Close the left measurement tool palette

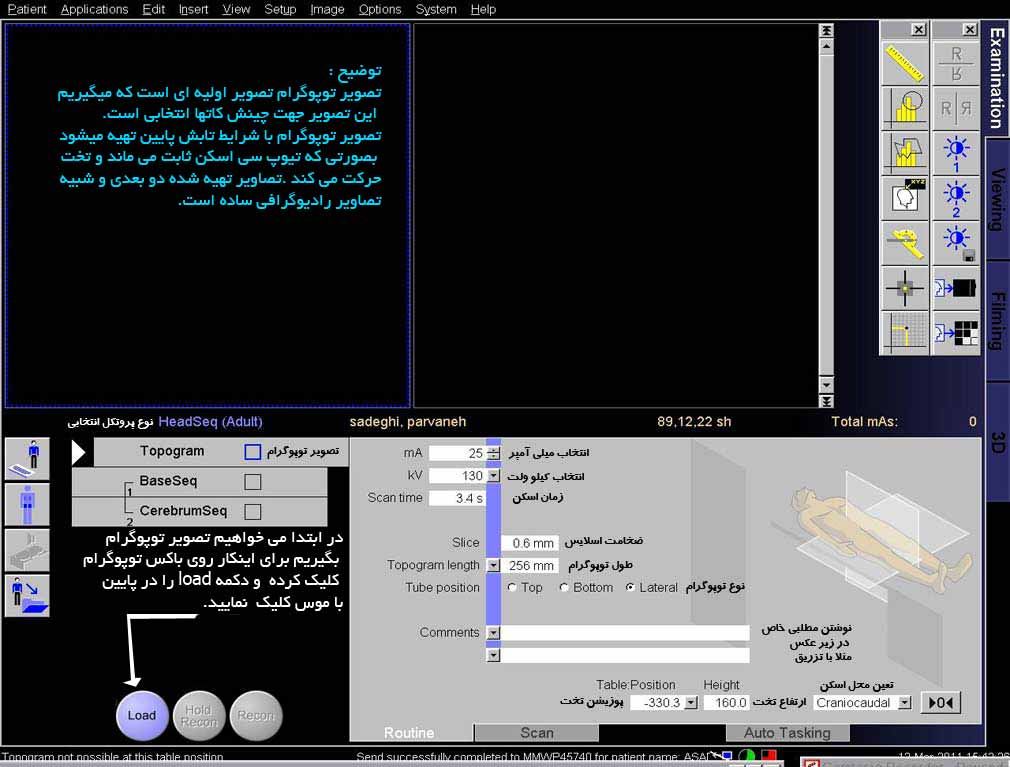(x=919, y=30)
